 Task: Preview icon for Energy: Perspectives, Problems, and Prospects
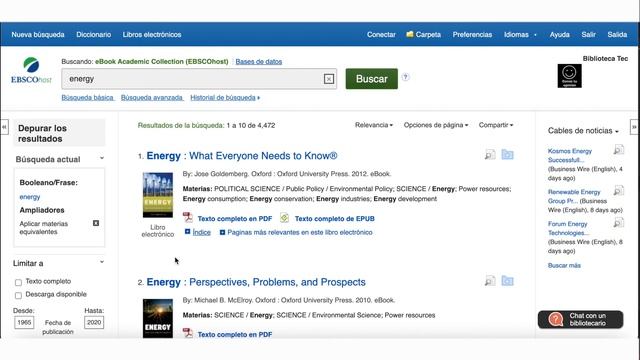pos(490,281)
